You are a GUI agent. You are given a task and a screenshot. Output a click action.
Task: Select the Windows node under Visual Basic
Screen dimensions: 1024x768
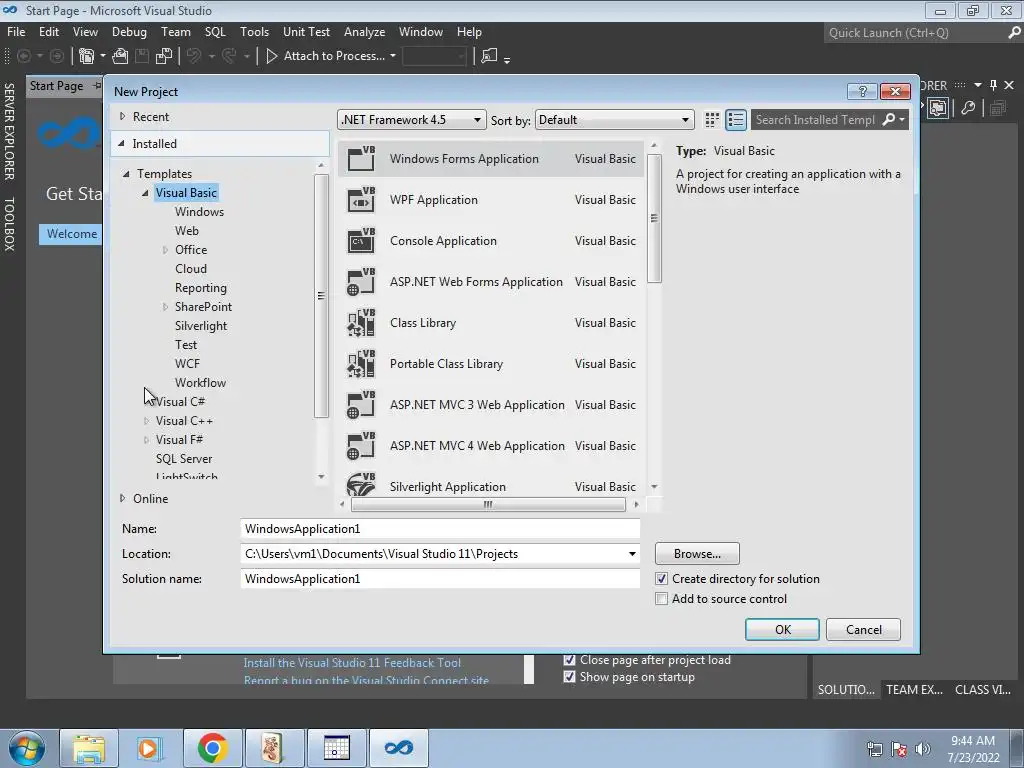click(x=199, y=212)
